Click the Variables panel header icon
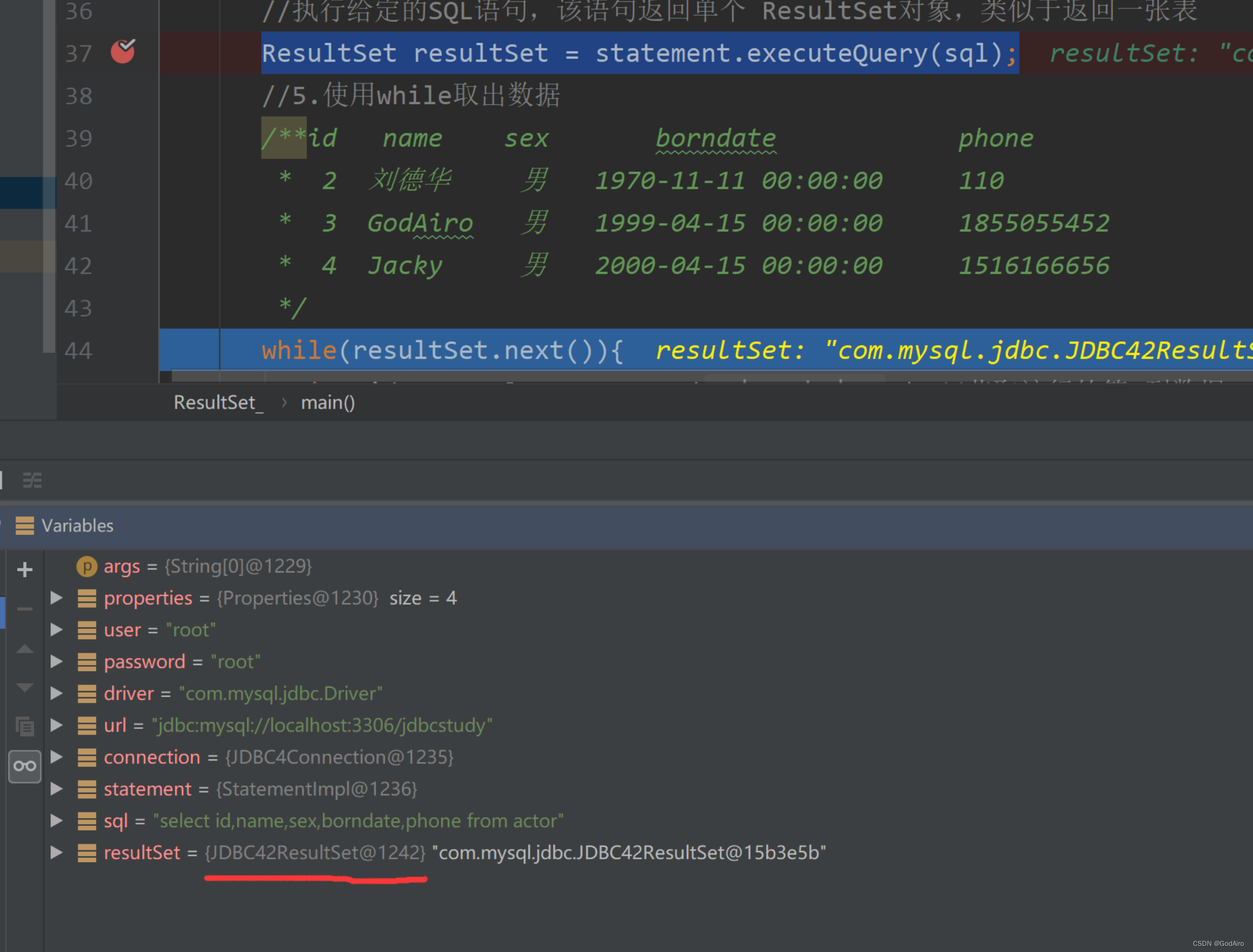 click(24, 525)
